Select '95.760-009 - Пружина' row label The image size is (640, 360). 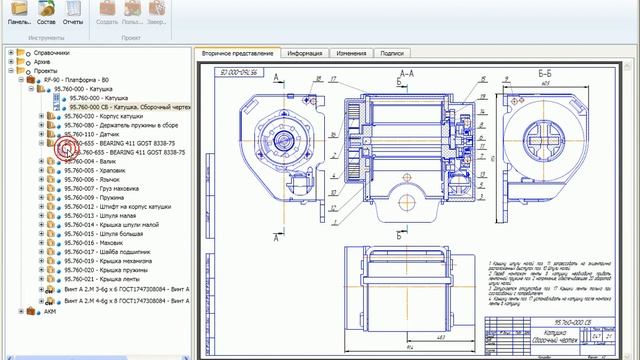94,198
